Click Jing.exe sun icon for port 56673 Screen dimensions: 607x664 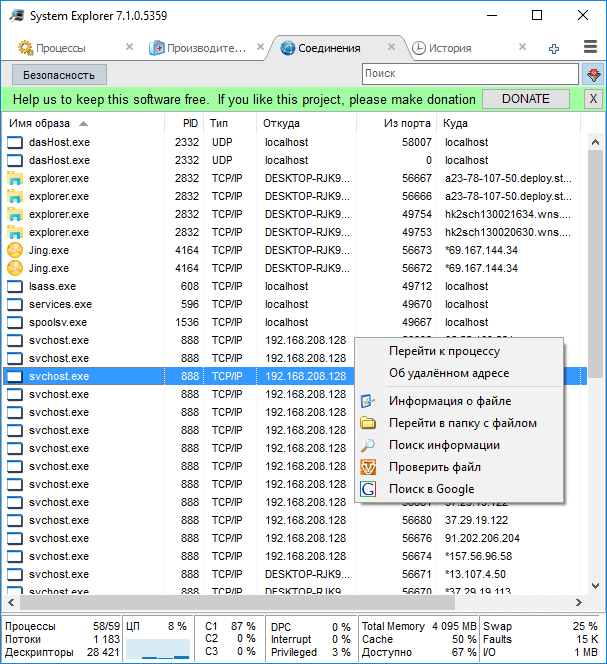pos(15,250)
